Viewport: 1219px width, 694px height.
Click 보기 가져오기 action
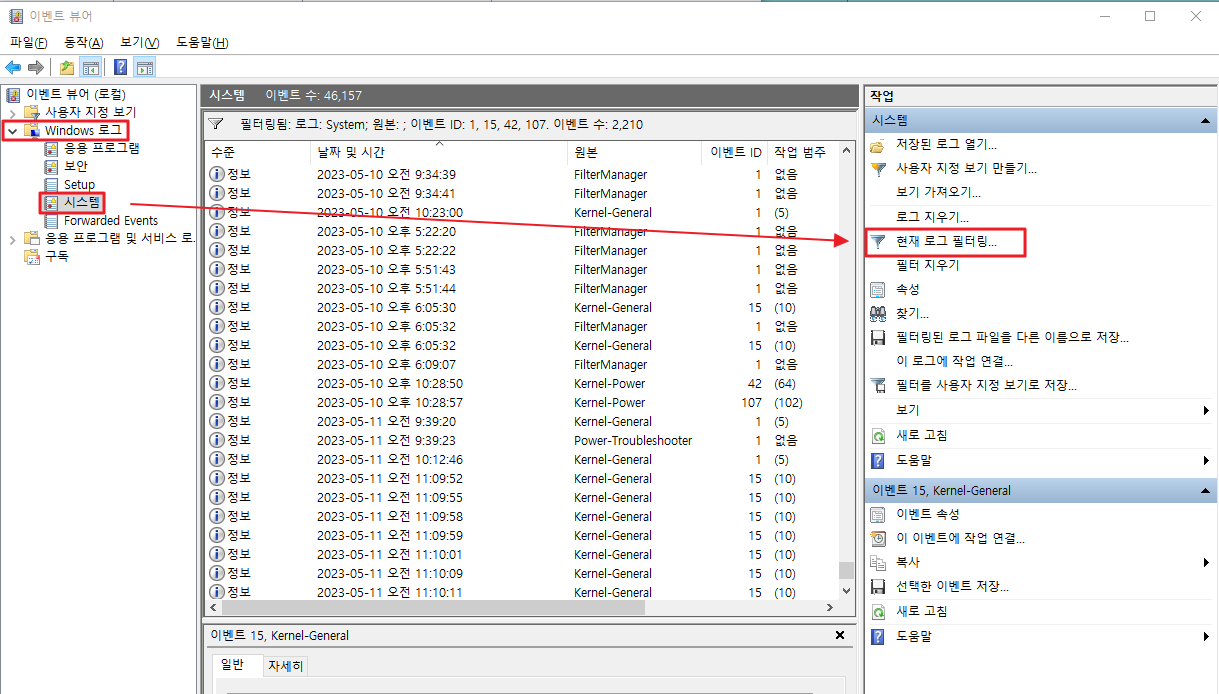click(938, 192)
